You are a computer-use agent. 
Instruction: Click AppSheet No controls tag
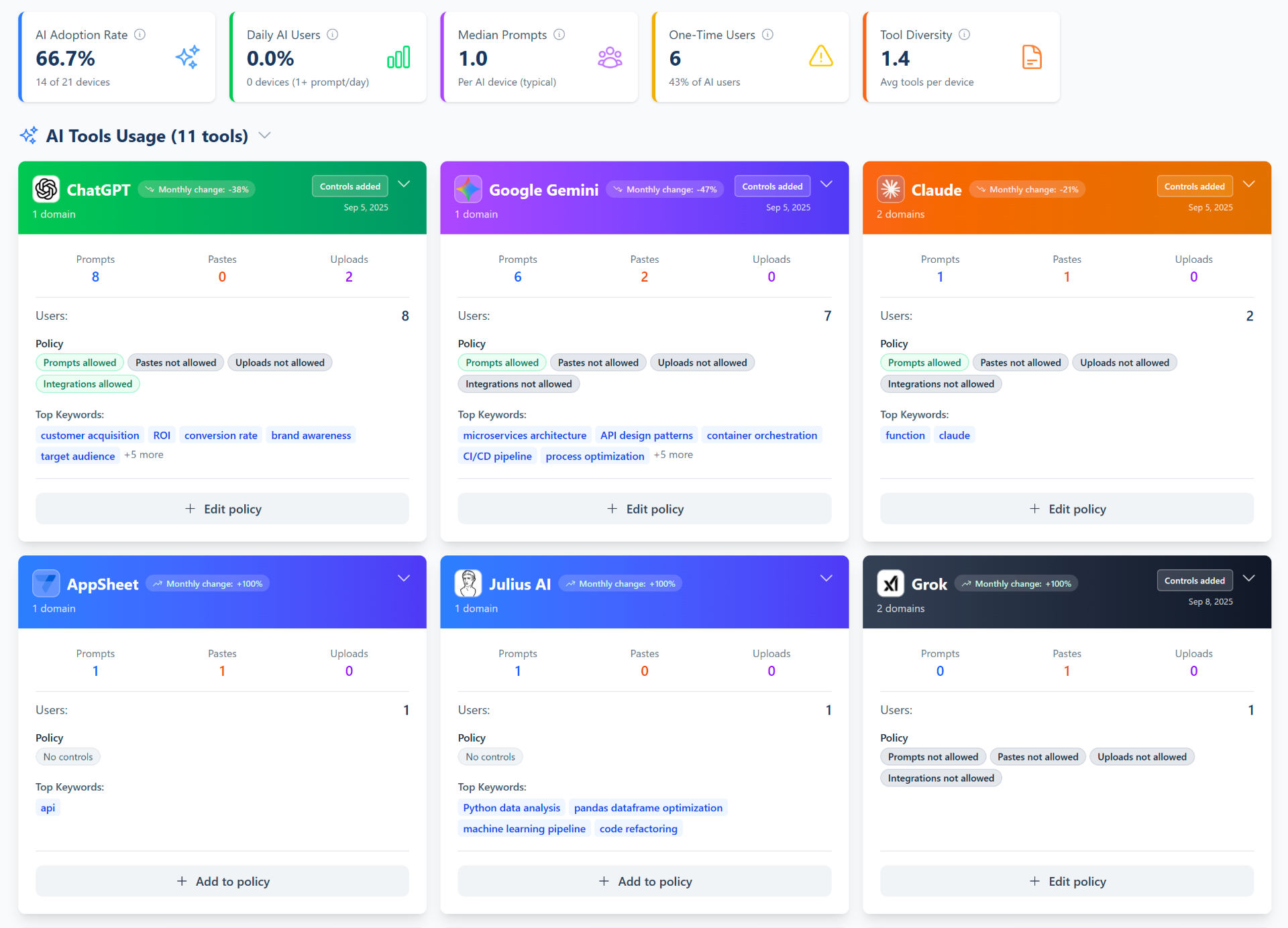coord(68,756)
